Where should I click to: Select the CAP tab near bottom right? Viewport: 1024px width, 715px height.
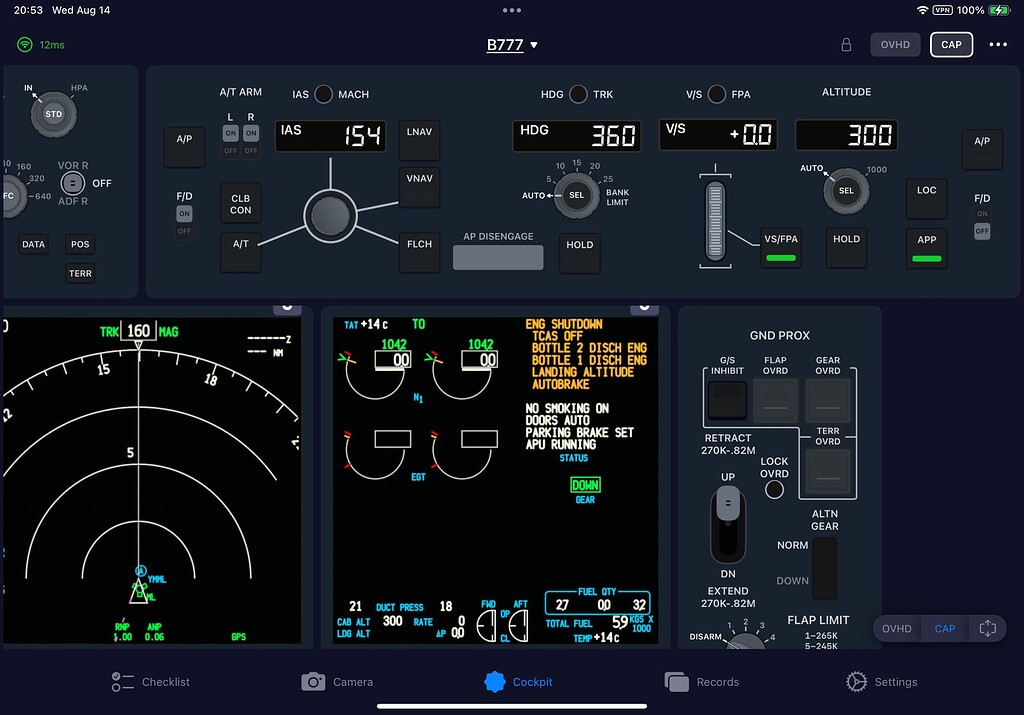click(944, 628)
